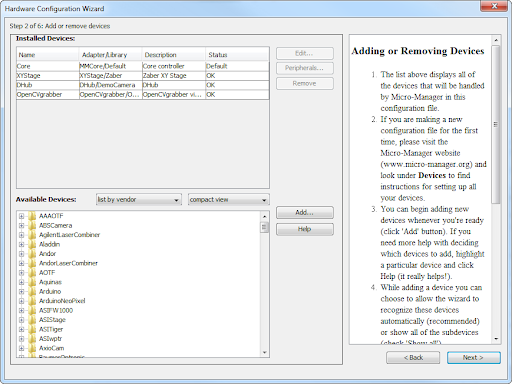
Task: Open the 'list by vendor' dropdown
Action: 139,200
